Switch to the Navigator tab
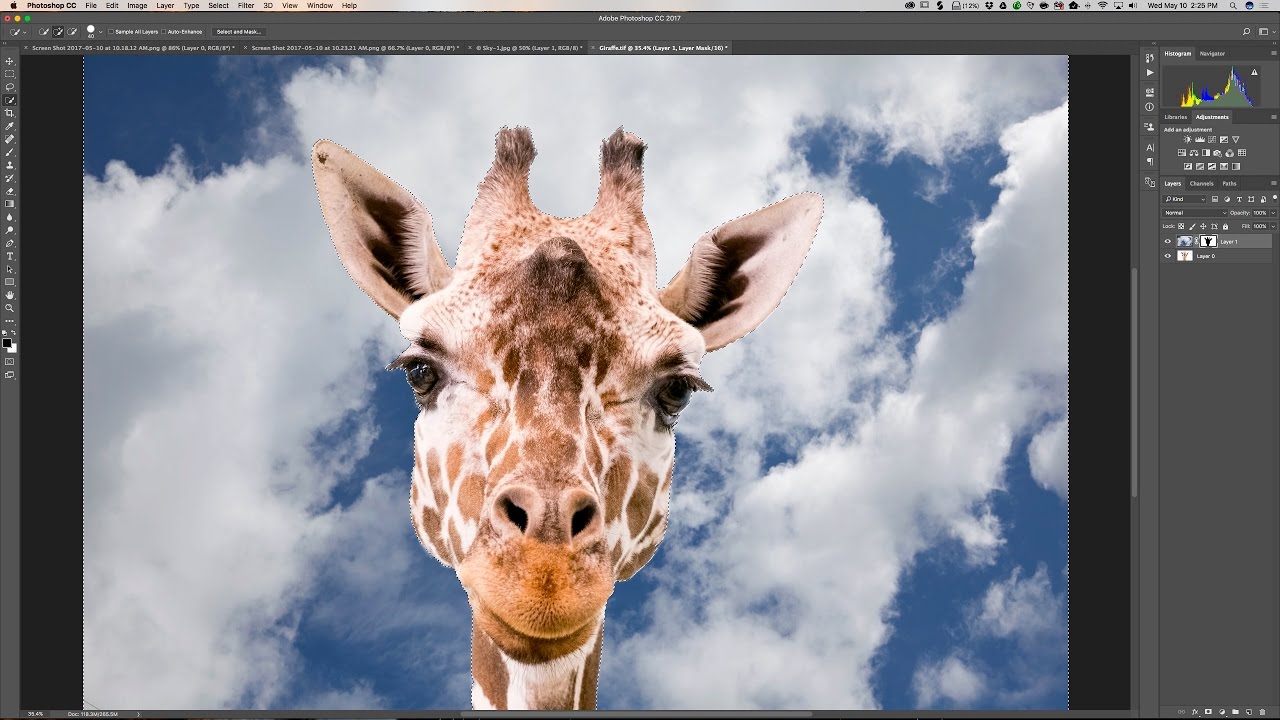Image resolution: width=1280 pixels, height=720 pixels. [1212, 53]
